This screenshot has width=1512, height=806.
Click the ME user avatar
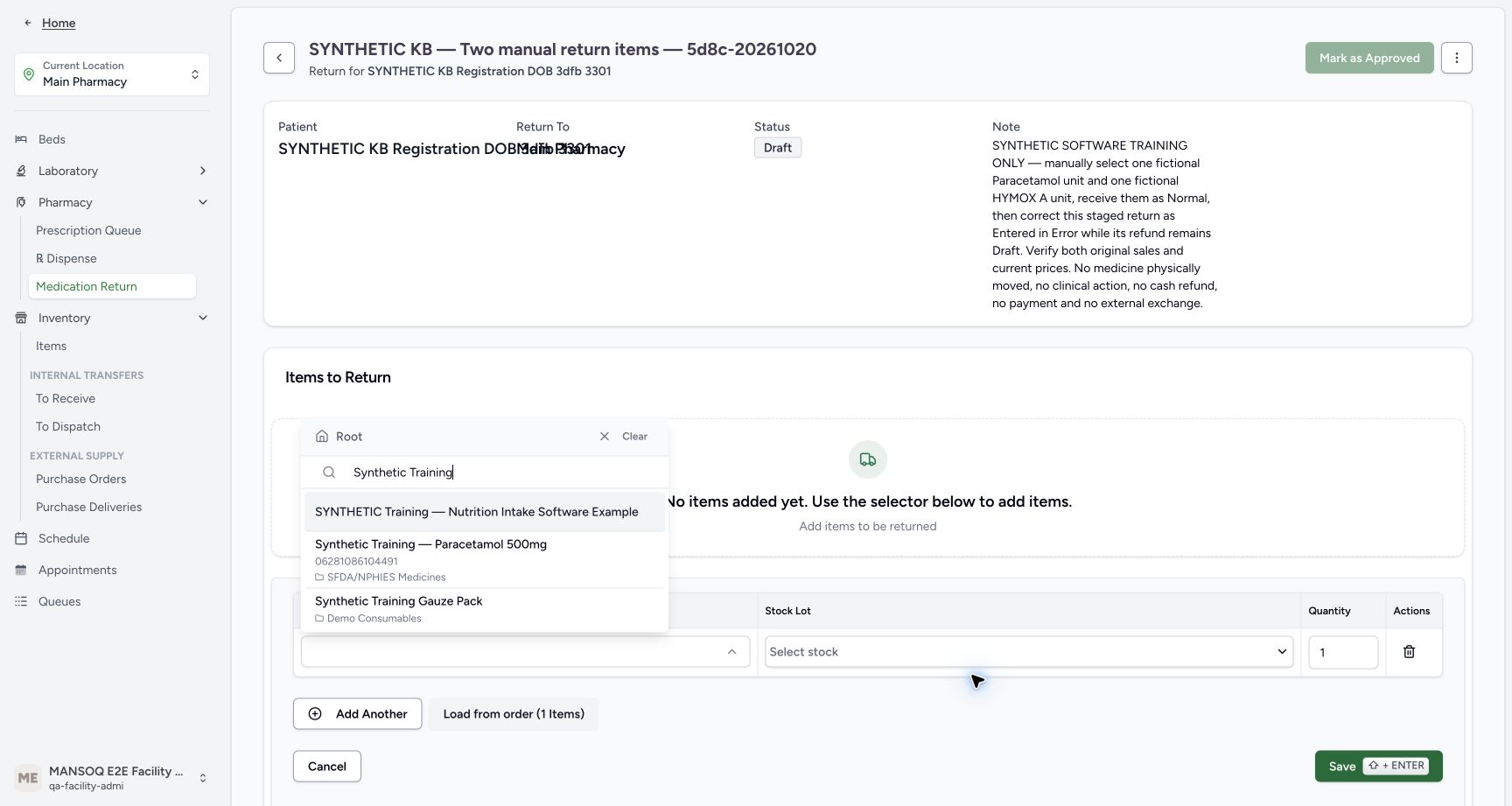pos(28,778)
